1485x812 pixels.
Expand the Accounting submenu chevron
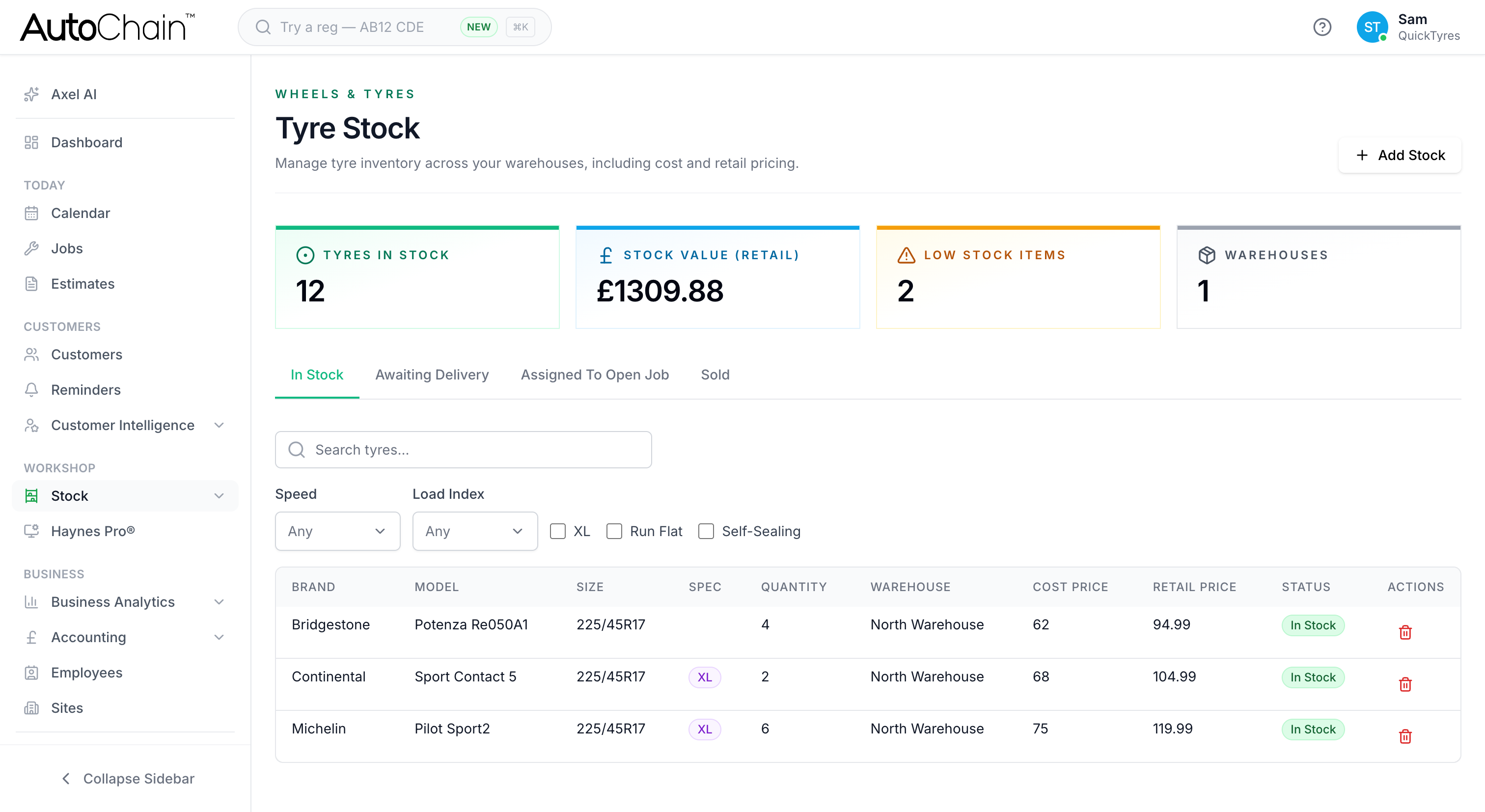point(219,637)
